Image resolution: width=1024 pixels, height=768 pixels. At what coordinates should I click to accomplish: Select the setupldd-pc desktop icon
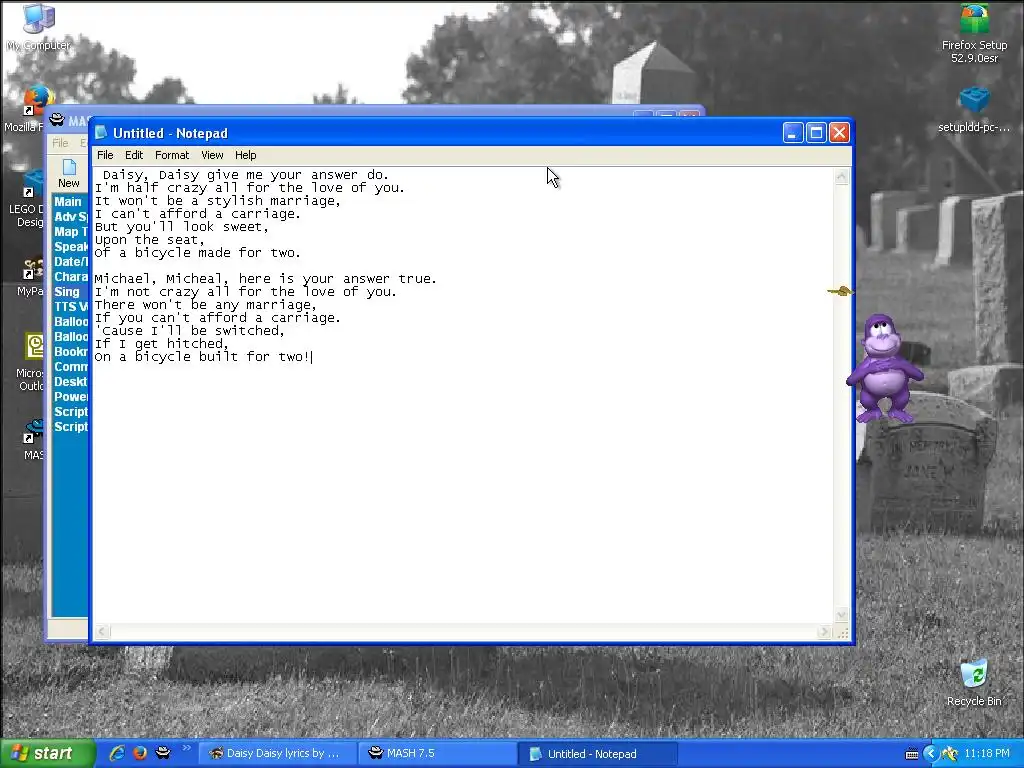[974, 110]
